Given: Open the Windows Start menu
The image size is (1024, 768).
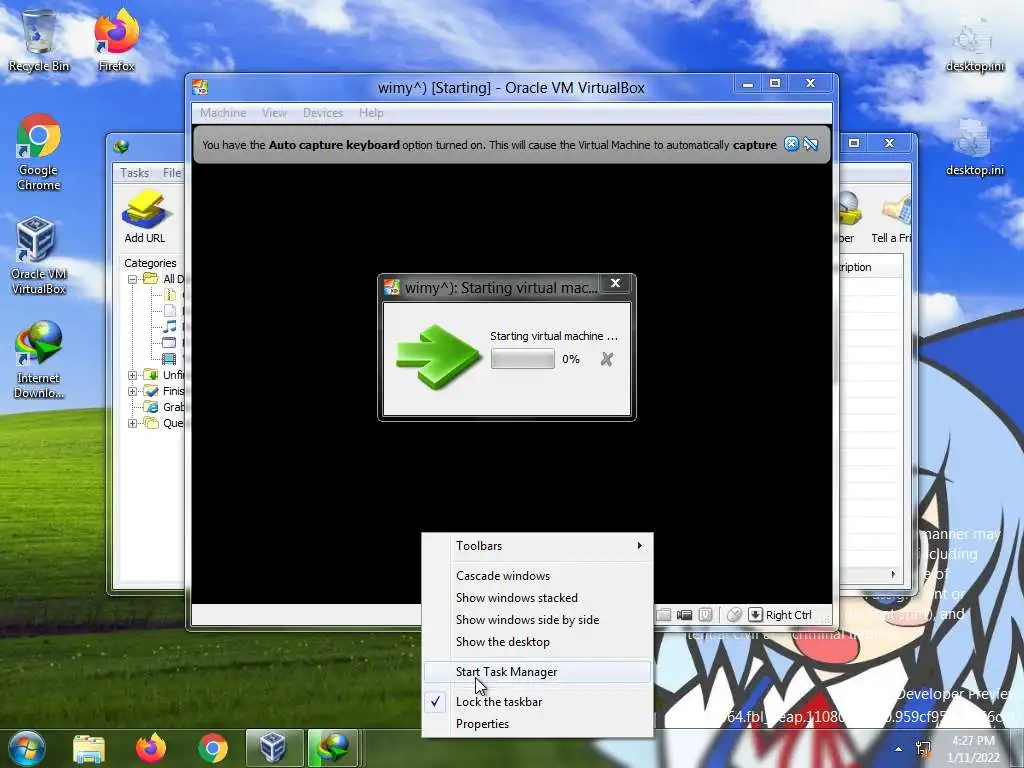Looking at the screenshot, I should 27,748.
